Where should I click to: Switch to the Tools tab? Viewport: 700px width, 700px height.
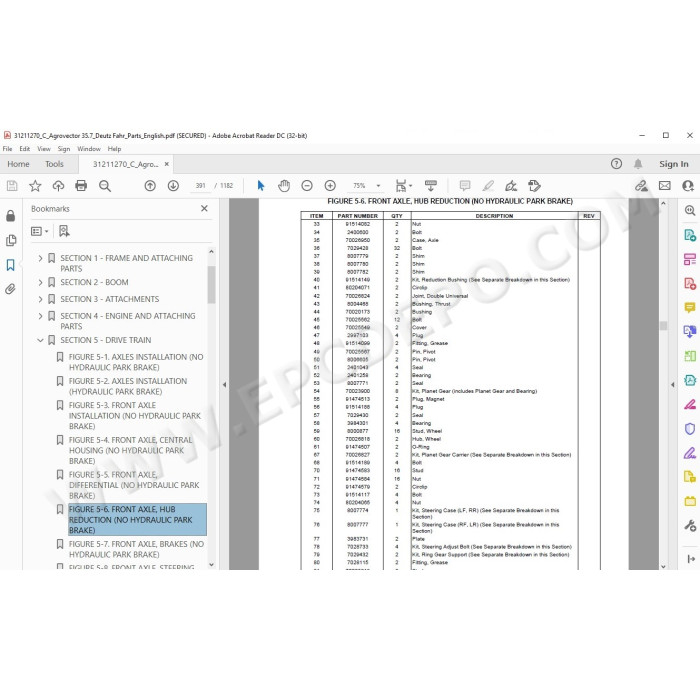[x=54, y=164]
